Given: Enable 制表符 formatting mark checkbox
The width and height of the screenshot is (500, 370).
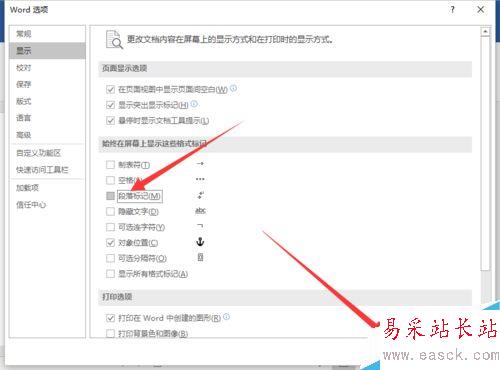Looking at the screenshot, I should tap(110, 165).
